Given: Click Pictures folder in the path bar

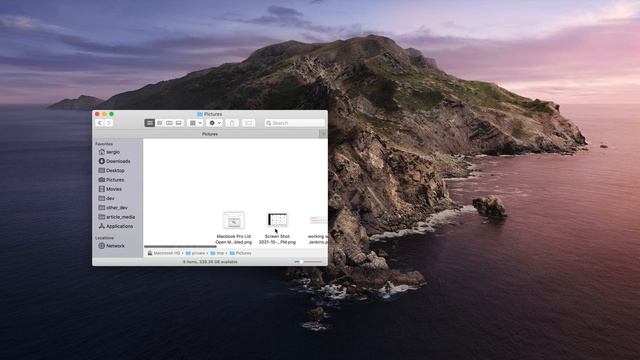Looking at the screenshot, I should point(240,253).
